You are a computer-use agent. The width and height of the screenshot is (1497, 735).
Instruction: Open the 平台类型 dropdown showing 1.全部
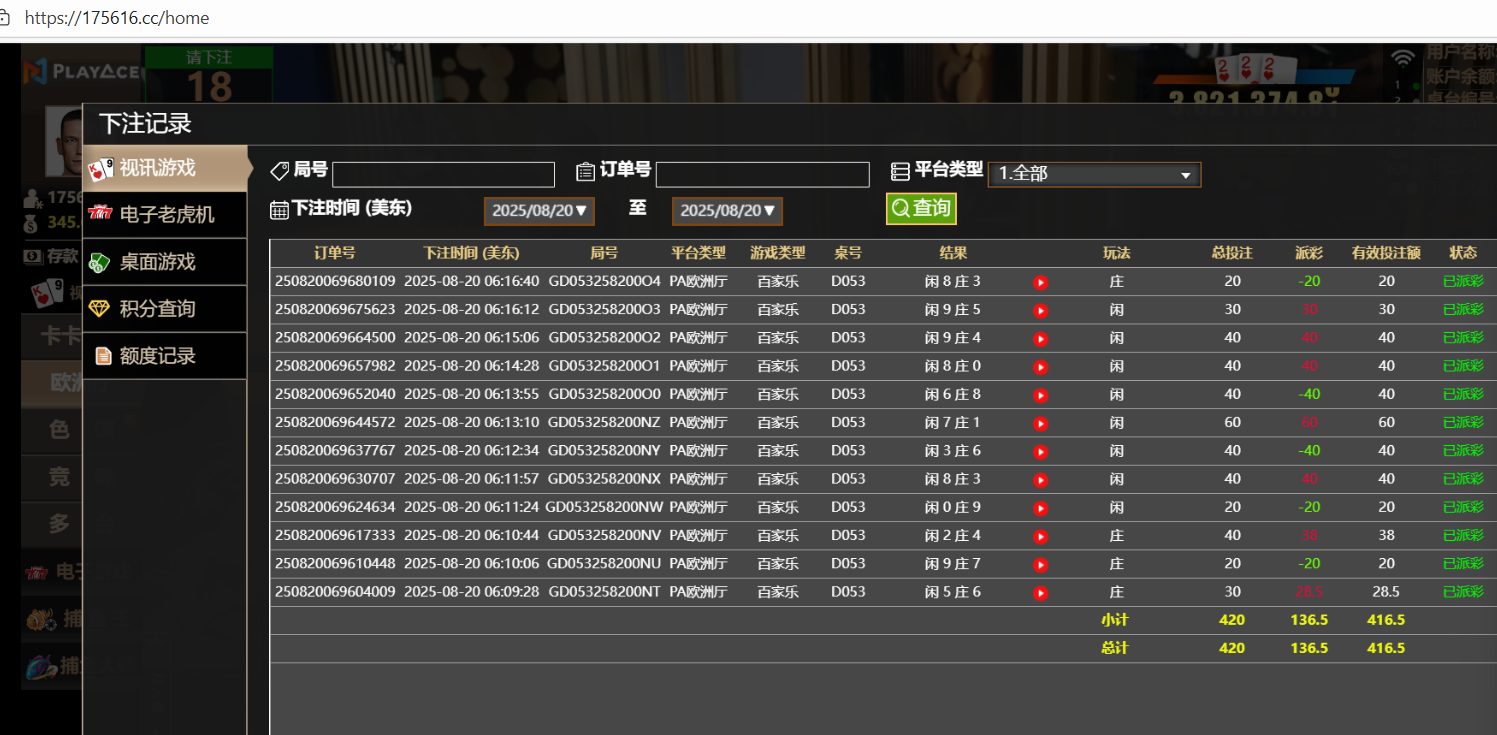[1094, 174]
